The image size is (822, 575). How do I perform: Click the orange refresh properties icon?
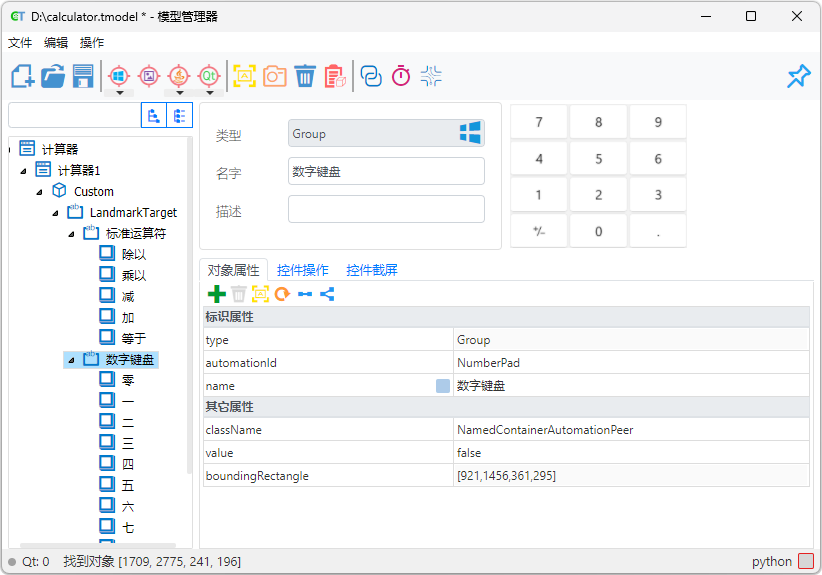click(x=283, y=294)
